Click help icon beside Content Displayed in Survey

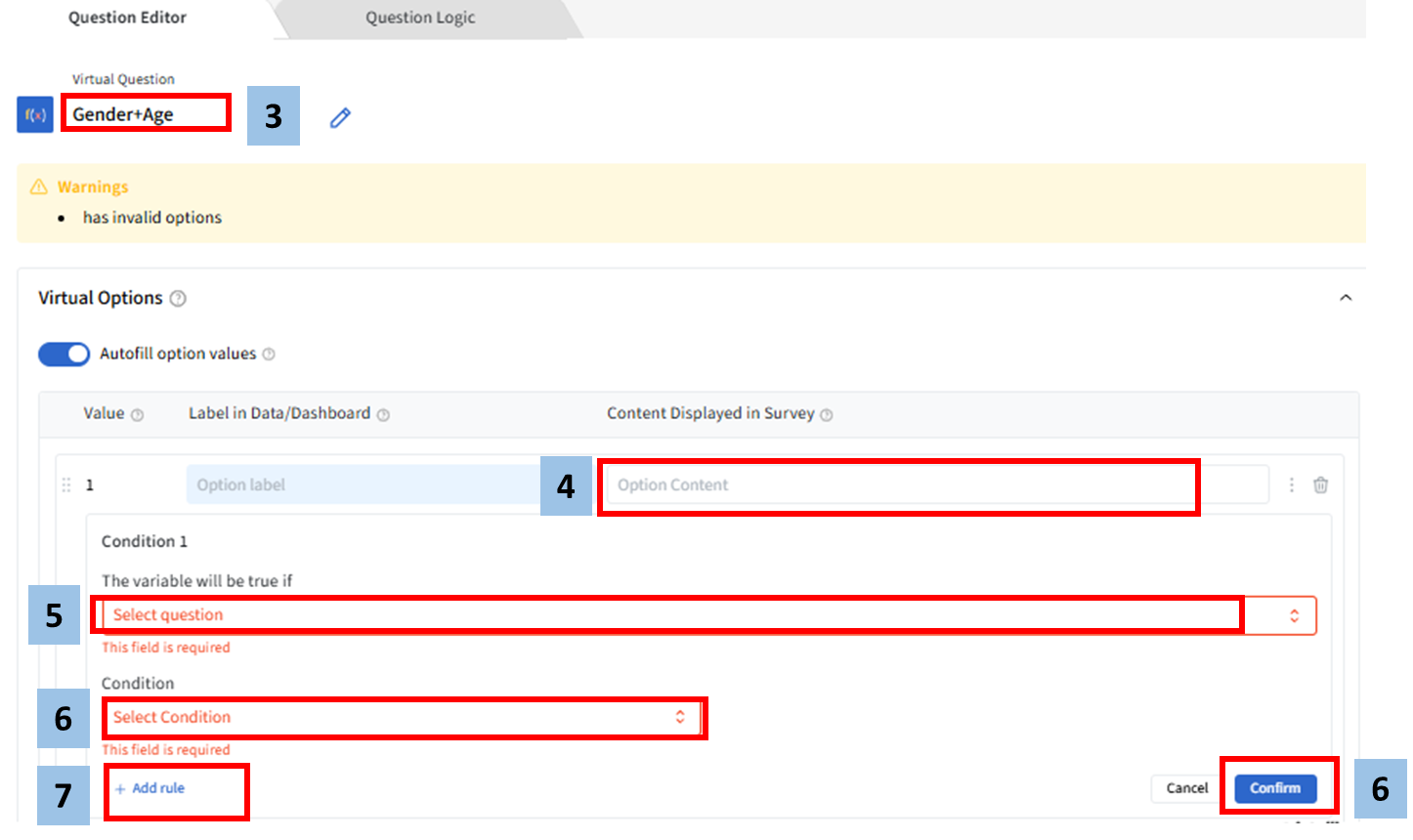(x=827, y=415)
